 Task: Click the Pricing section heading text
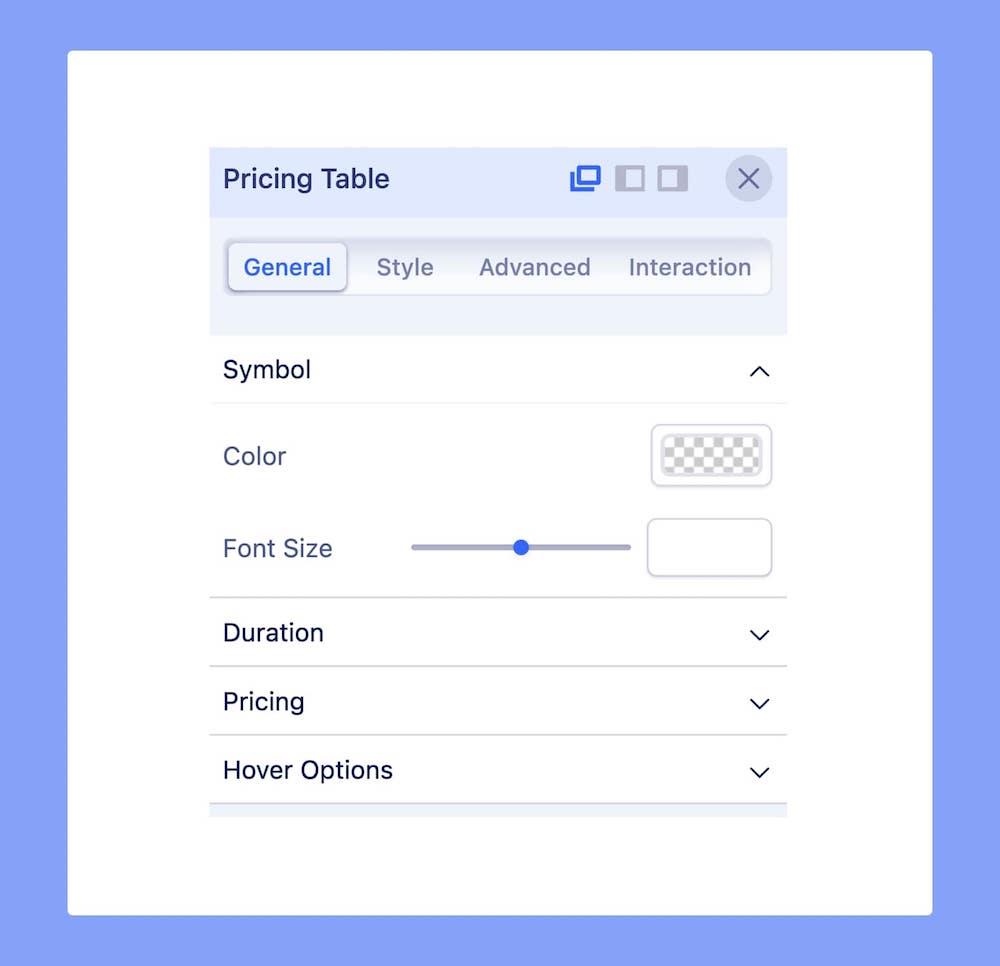(x=264, y=702)
